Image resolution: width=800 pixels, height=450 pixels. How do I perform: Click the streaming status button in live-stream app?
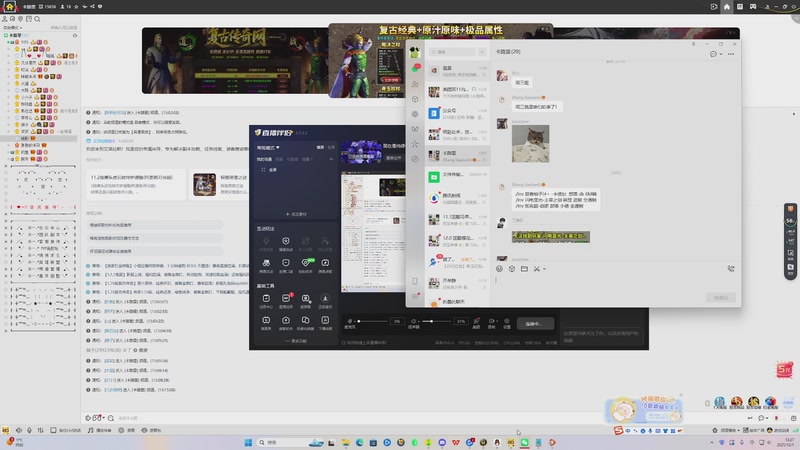535,323
